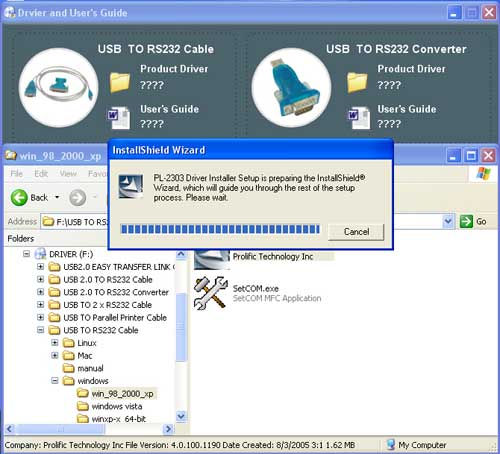Collapse the windows folder node

tap(55, 381)
